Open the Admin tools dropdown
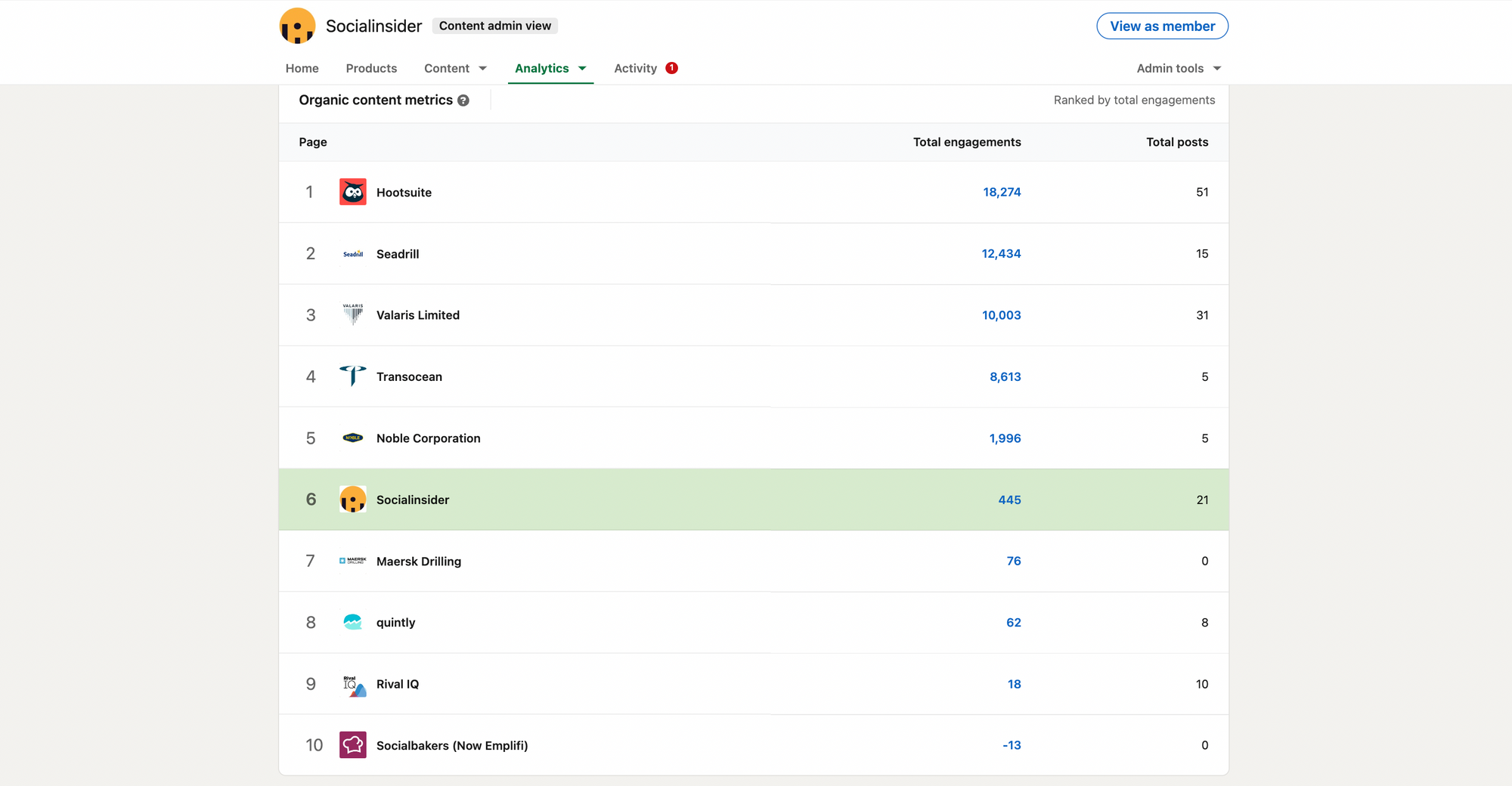The height and width of the screenshot is (786, 1512). coord(1179,68)
